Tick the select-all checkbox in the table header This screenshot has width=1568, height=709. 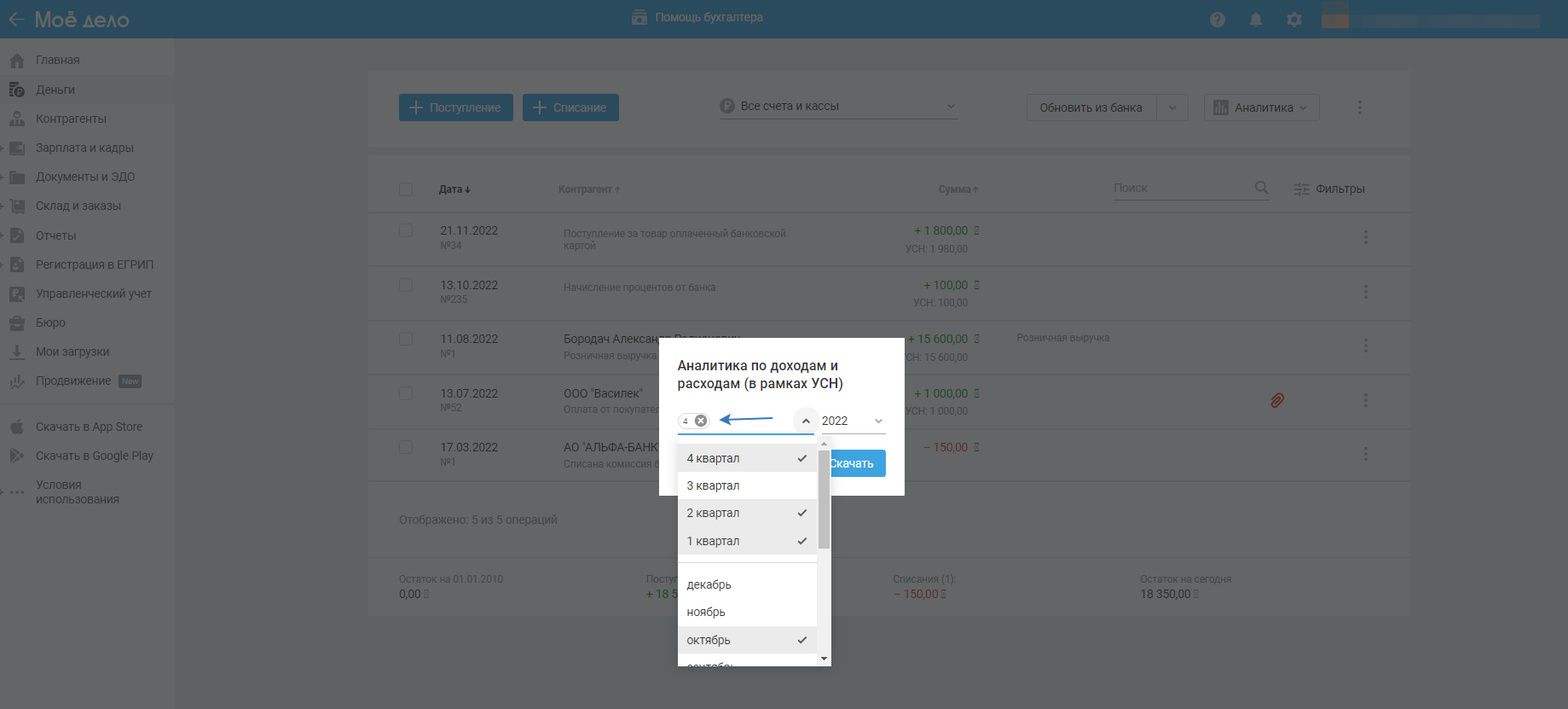click(x=406, y=189)
